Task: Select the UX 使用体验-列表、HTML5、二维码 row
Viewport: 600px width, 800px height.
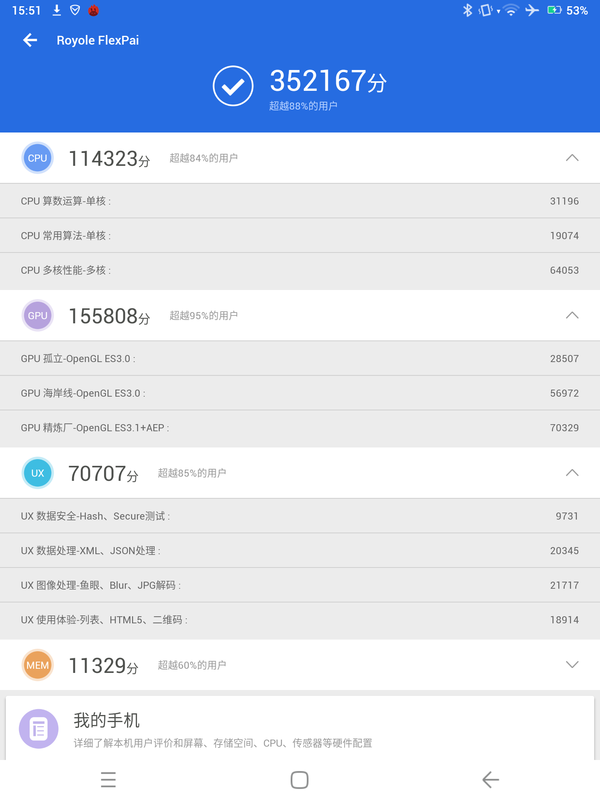Action: pos(300,620)
